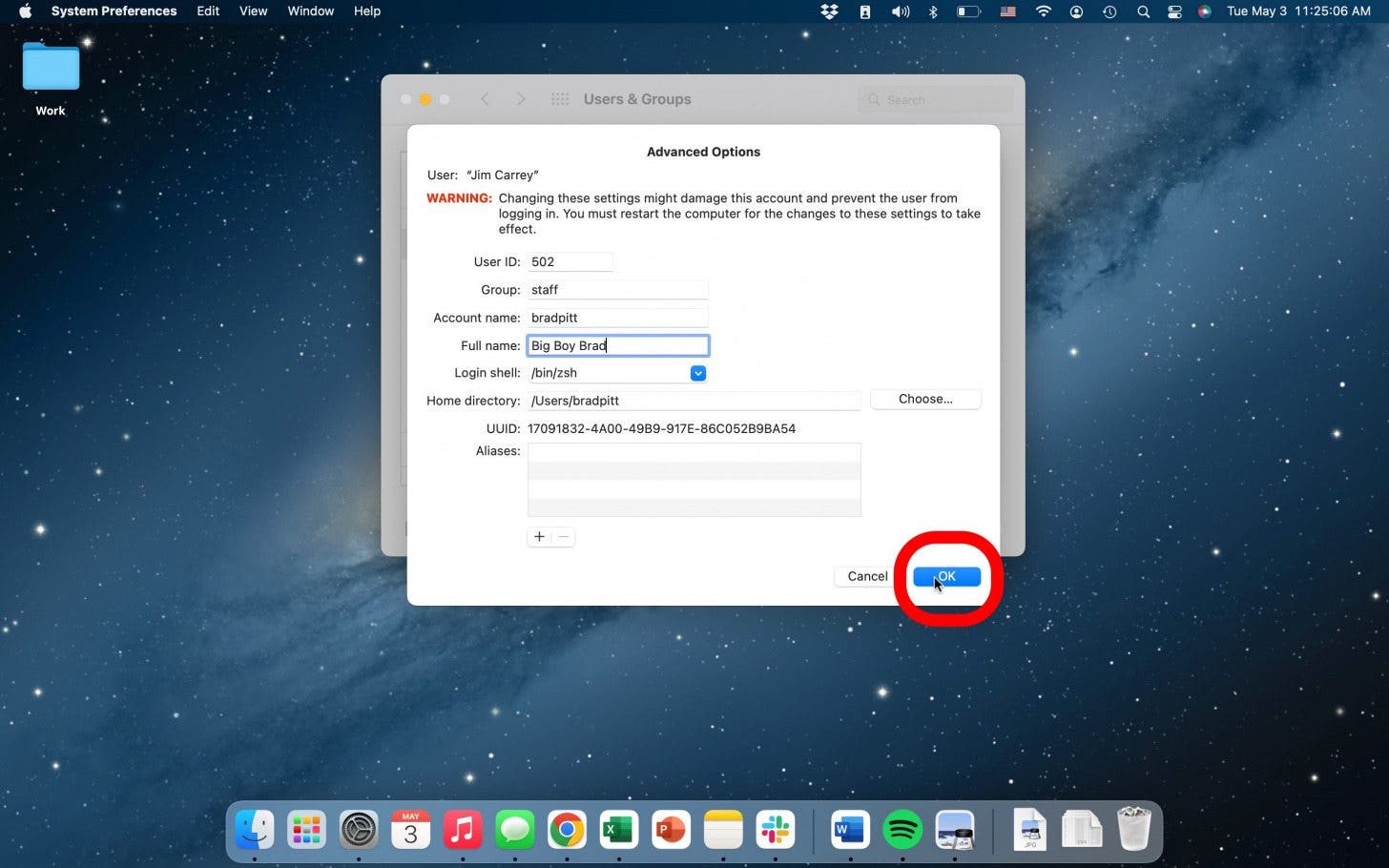The height and width of the screenshot is (868, 1389).
Task: Click the Wi-Fi status icon
Action: pyautogui.click(x=1043, y=11)
